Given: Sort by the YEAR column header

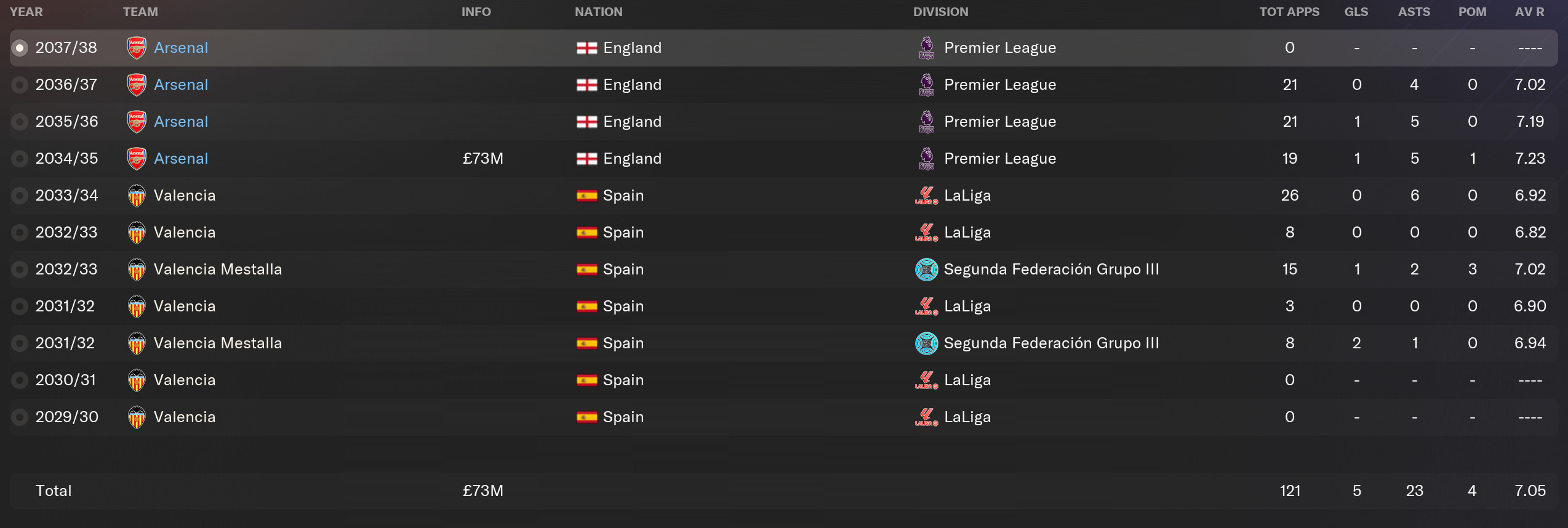Looking at the screenshot, I should click(26, 12).
